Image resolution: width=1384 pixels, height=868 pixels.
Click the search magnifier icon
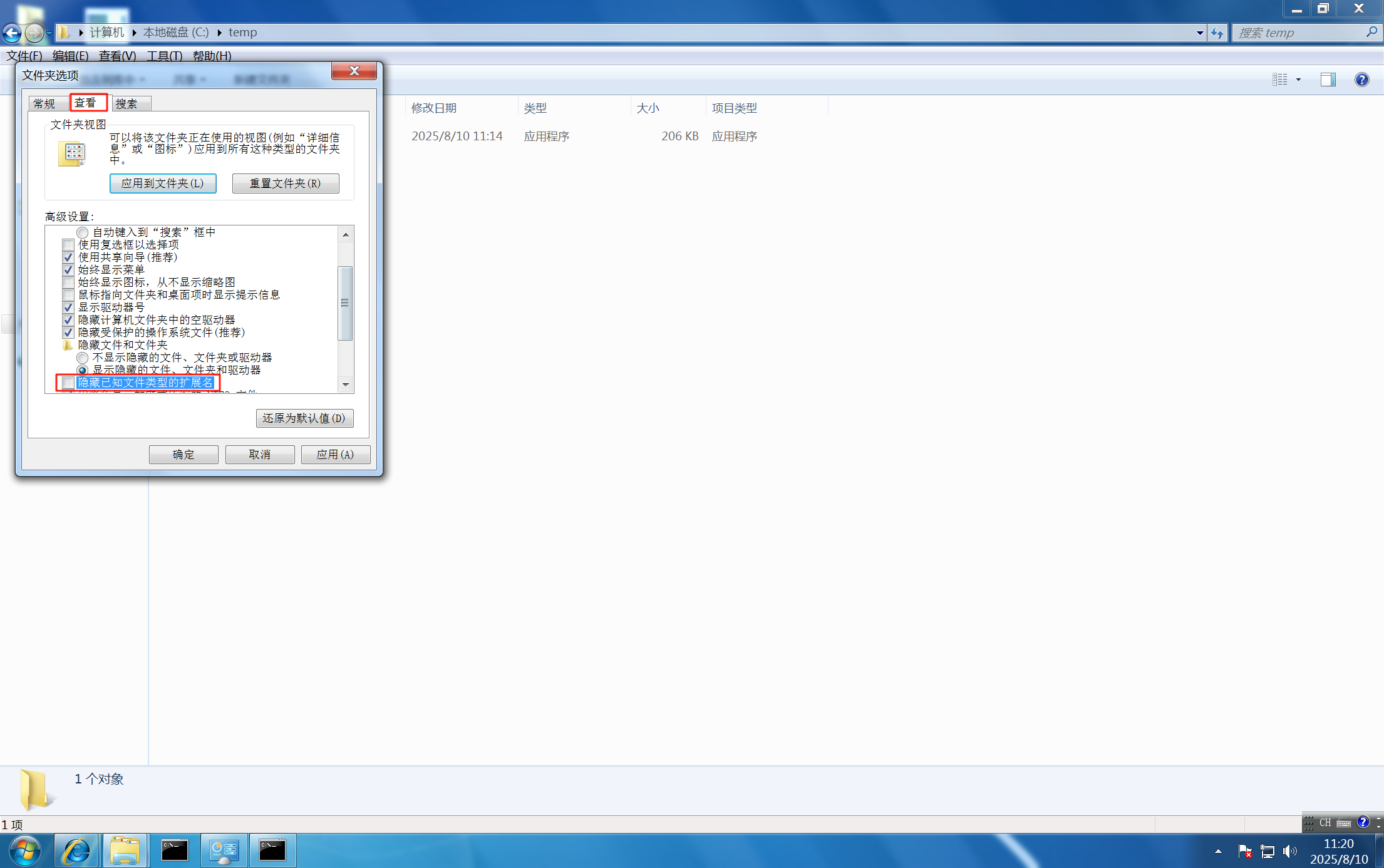point(1371,33)
